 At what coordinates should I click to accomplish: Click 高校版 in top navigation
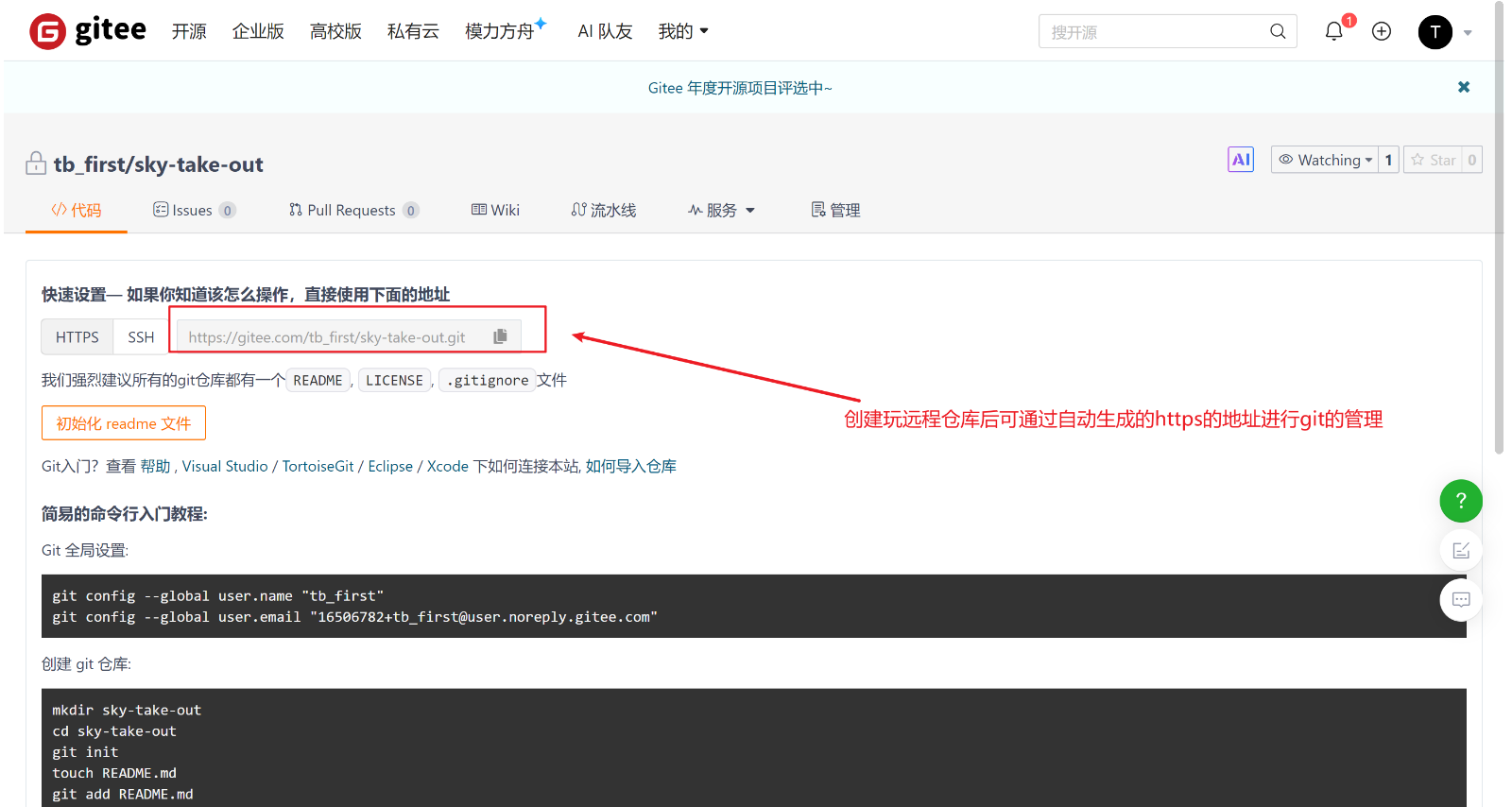[x=335, y=31]
